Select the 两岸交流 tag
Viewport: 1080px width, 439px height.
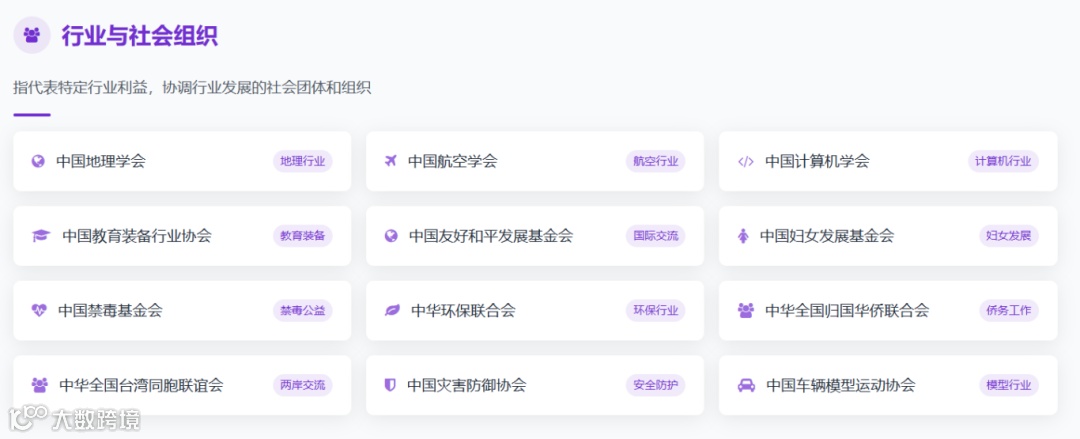tap(303, 385)
